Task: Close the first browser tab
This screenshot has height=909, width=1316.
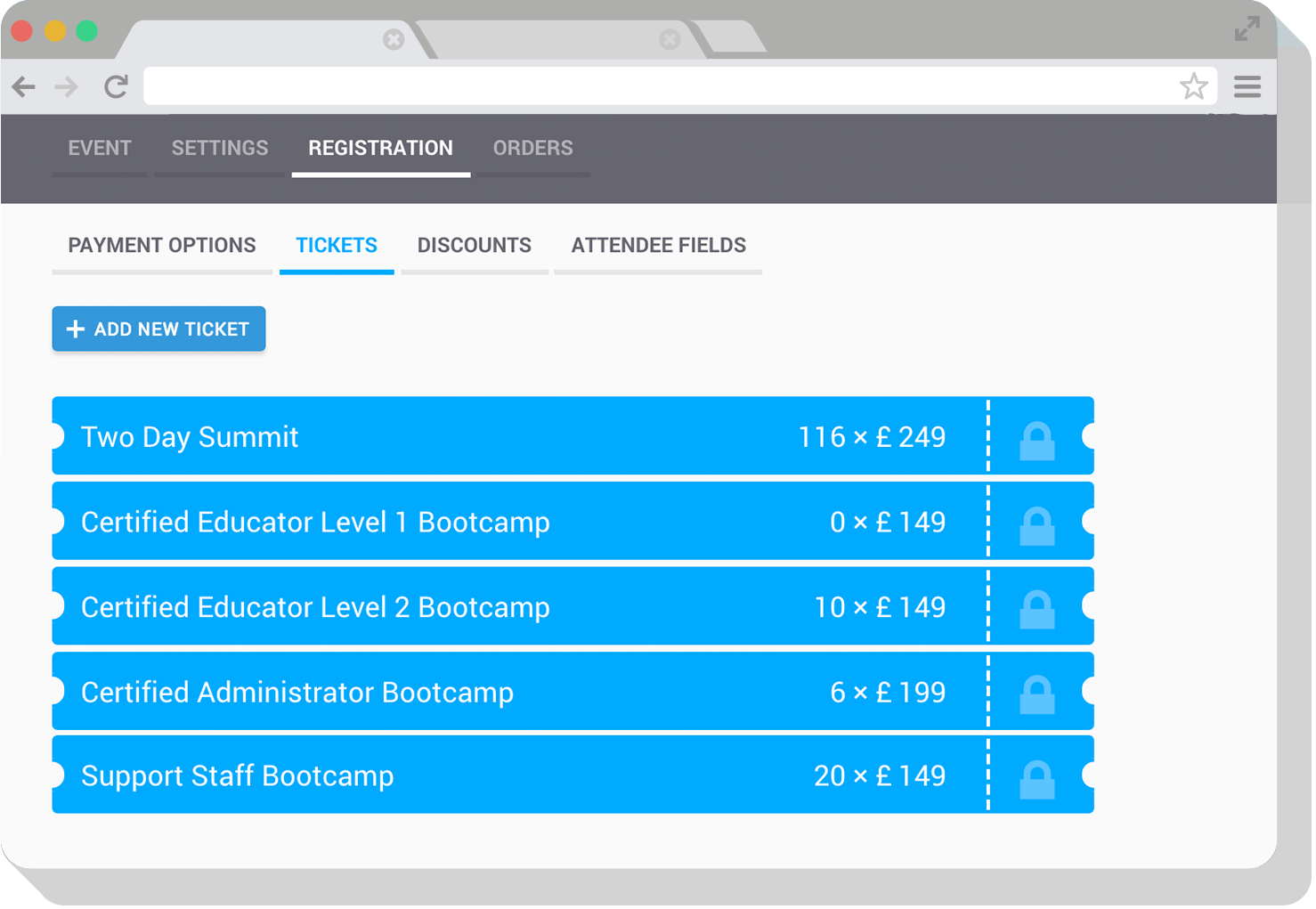Action: [x=394, y=39]
